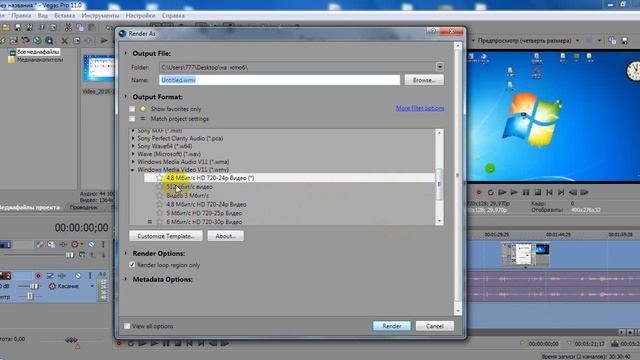Open the Инструменты menu

pyautogui.click(x=100, y=16)
